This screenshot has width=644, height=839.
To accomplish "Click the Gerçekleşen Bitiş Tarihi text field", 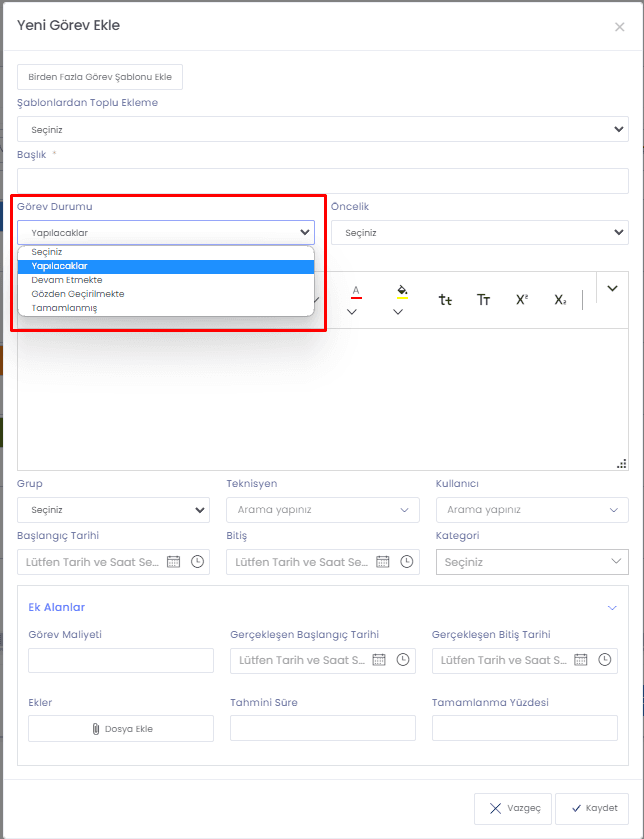I will coord(503,660).
